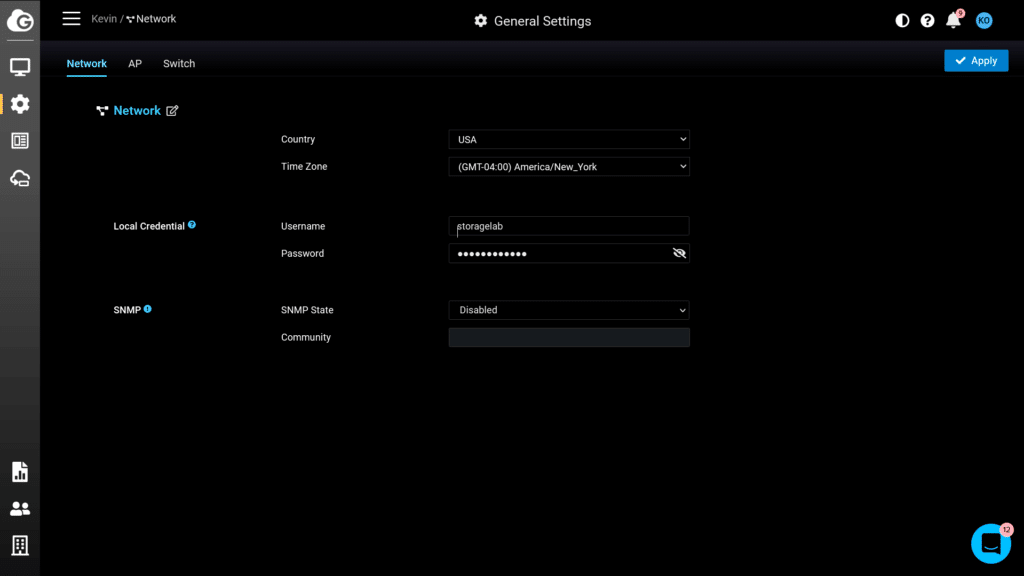Open the organization building sidebar icon
The height and width of the screenshot is (576, 1024).
[20, 545]
